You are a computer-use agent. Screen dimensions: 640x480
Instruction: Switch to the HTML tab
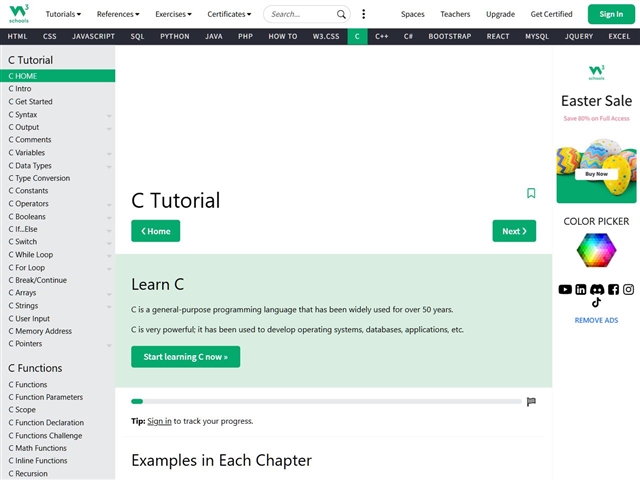(17, 36)
